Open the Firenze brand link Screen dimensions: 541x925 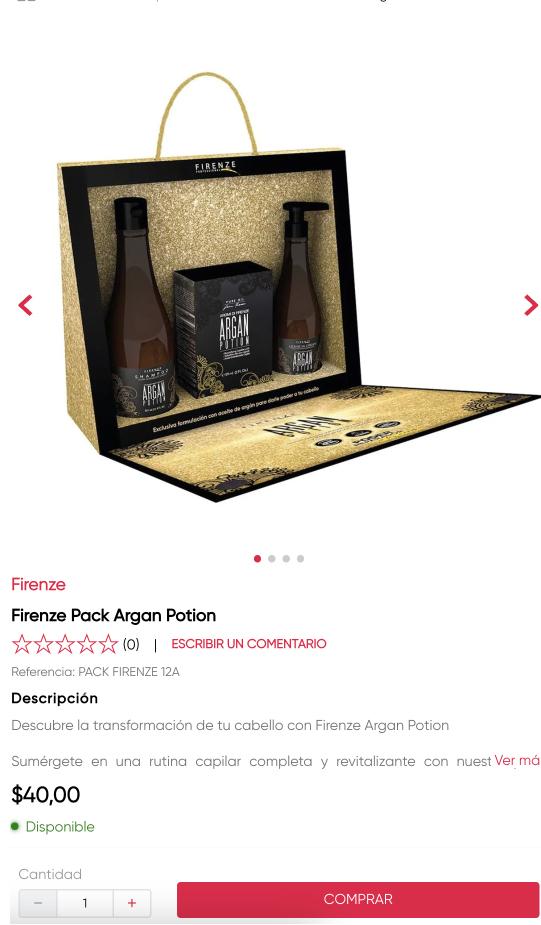pyautogui.click(x=38, y=585)
